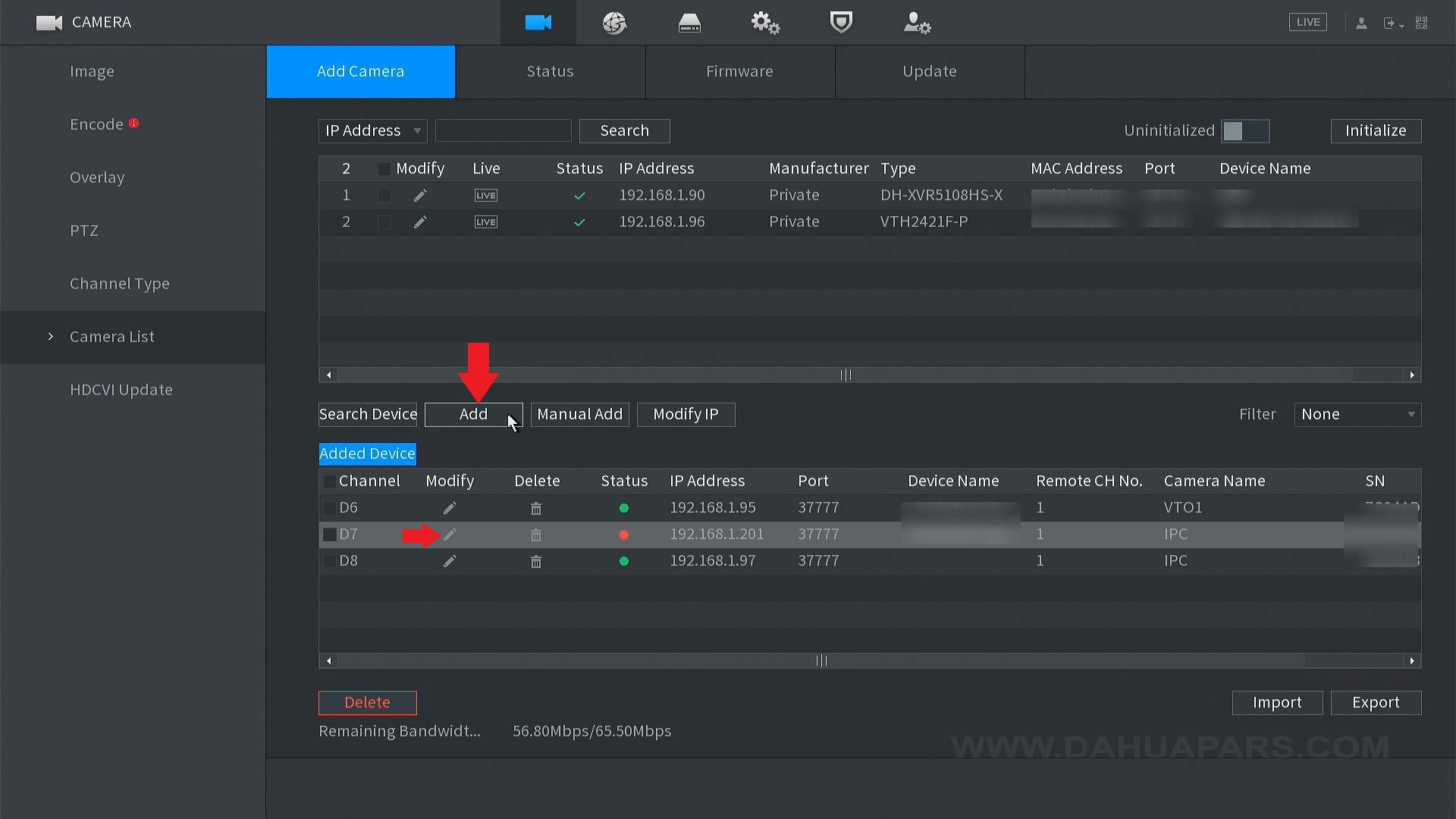
Task: Open the System gears icon in top bar
Action: 765,23
